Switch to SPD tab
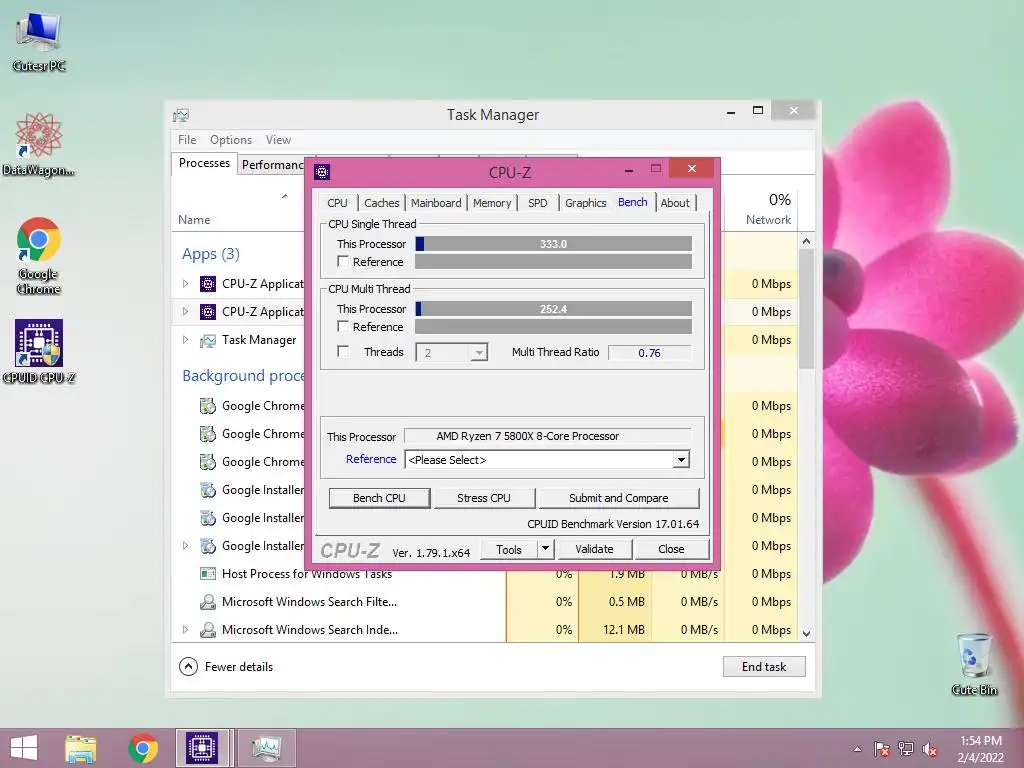This screenshot has width=1024, height=768. pos(537,203)
